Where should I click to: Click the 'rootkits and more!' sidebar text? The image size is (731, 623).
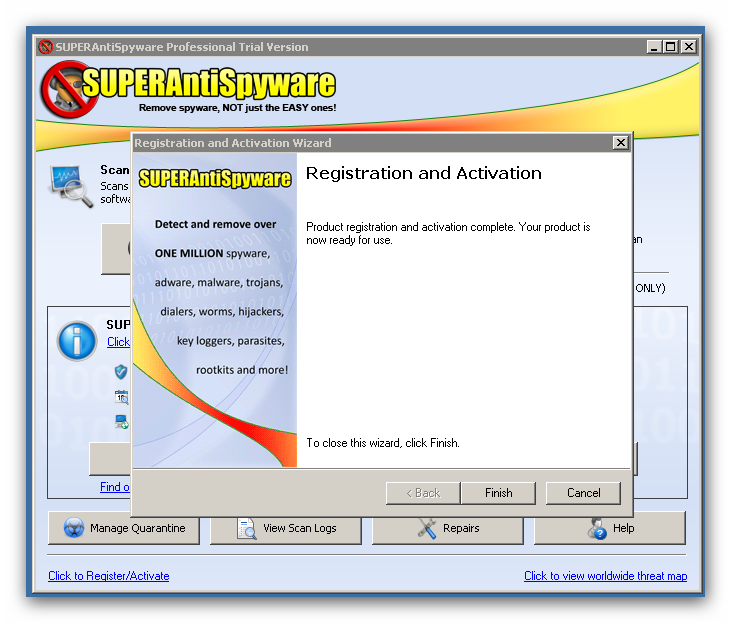coord(242,370)
